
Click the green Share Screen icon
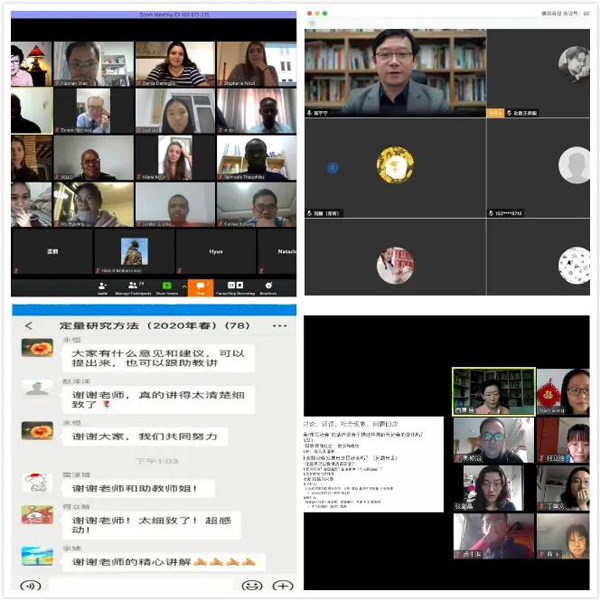166,286
